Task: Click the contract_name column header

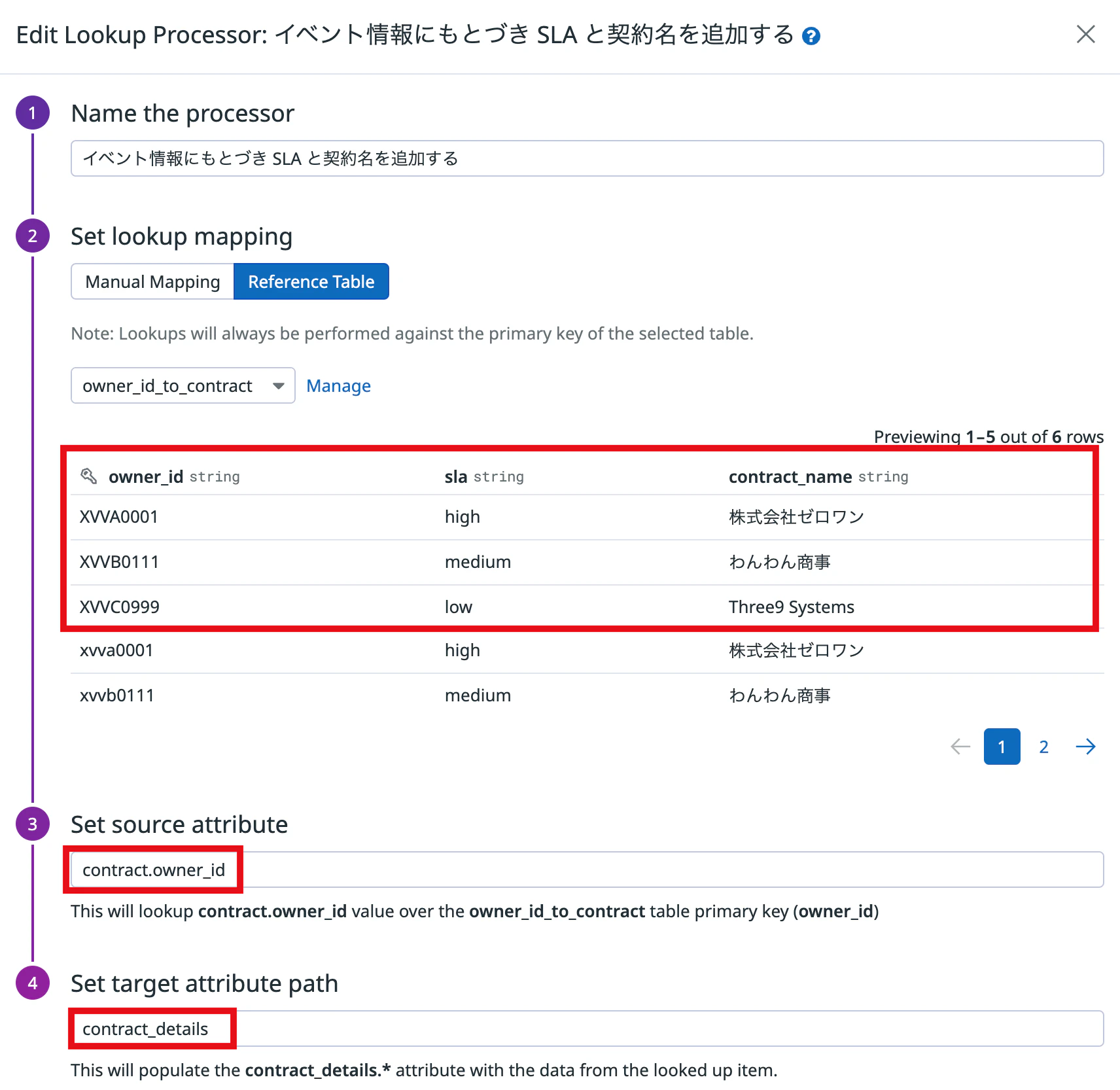Action: [x=790, y=477]
